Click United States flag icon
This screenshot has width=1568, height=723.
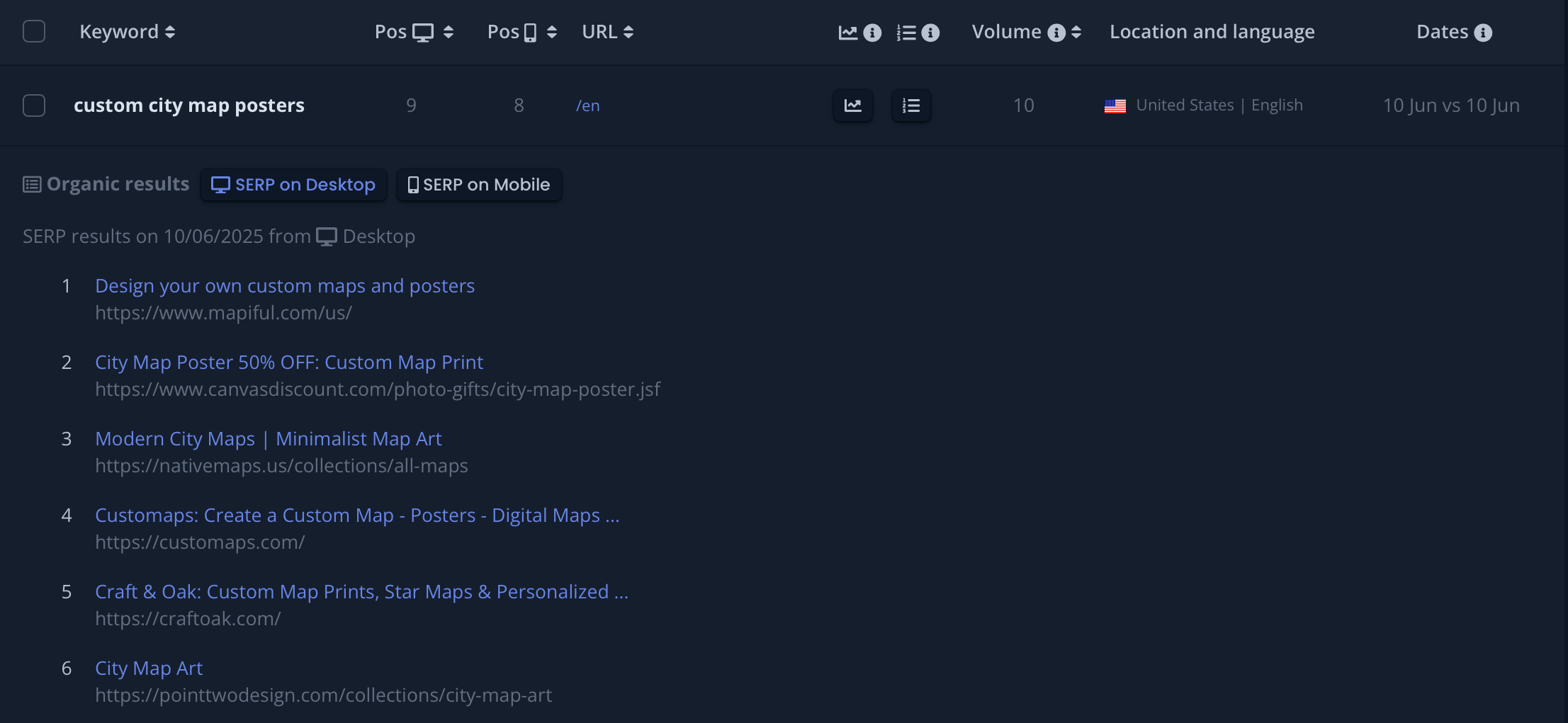1115,106
